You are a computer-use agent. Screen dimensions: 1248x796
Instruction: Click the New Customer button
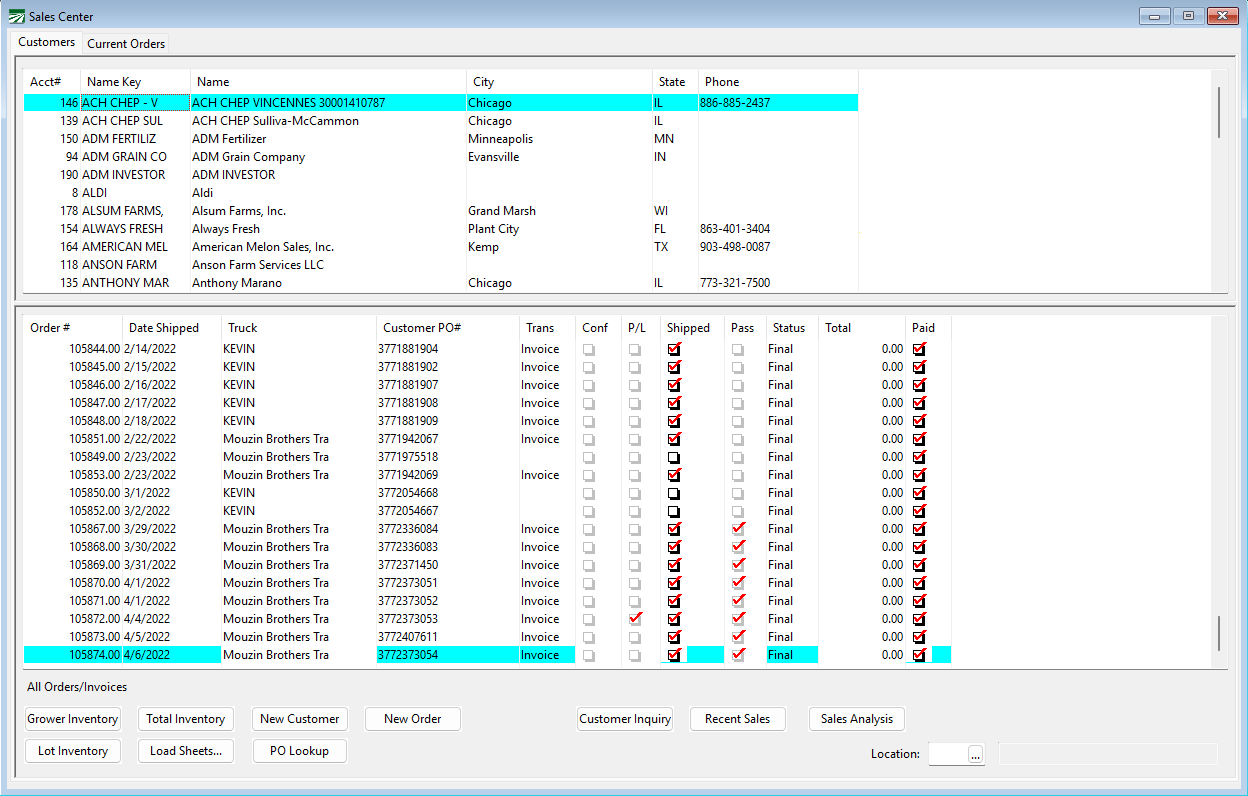(x=299, y=719)
